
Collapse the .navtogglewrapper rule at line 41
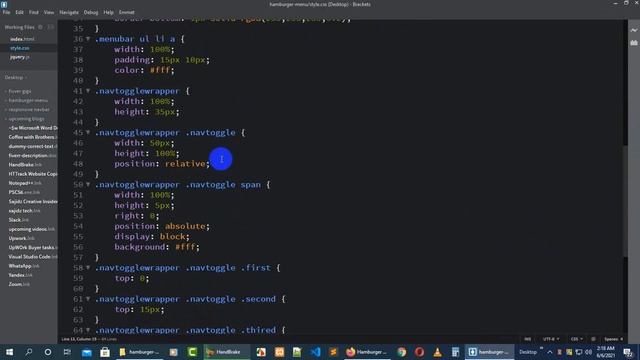click(x=88, y=91)
